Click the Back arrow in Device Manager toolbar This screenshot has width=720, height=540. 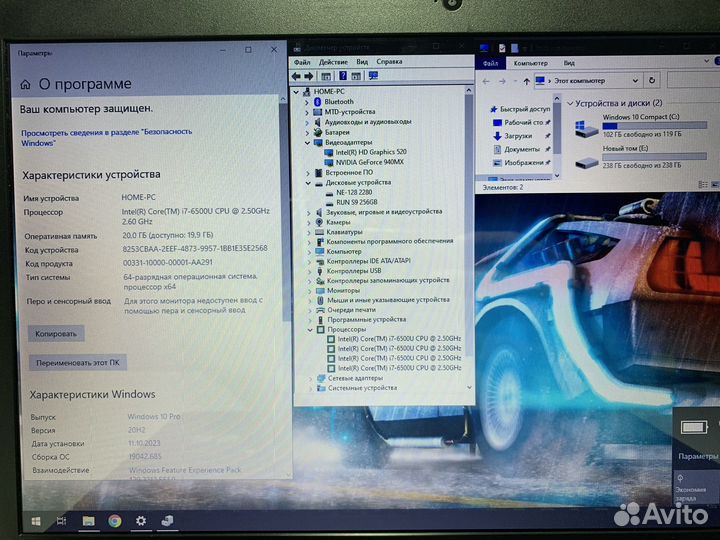tap(296, 76)
